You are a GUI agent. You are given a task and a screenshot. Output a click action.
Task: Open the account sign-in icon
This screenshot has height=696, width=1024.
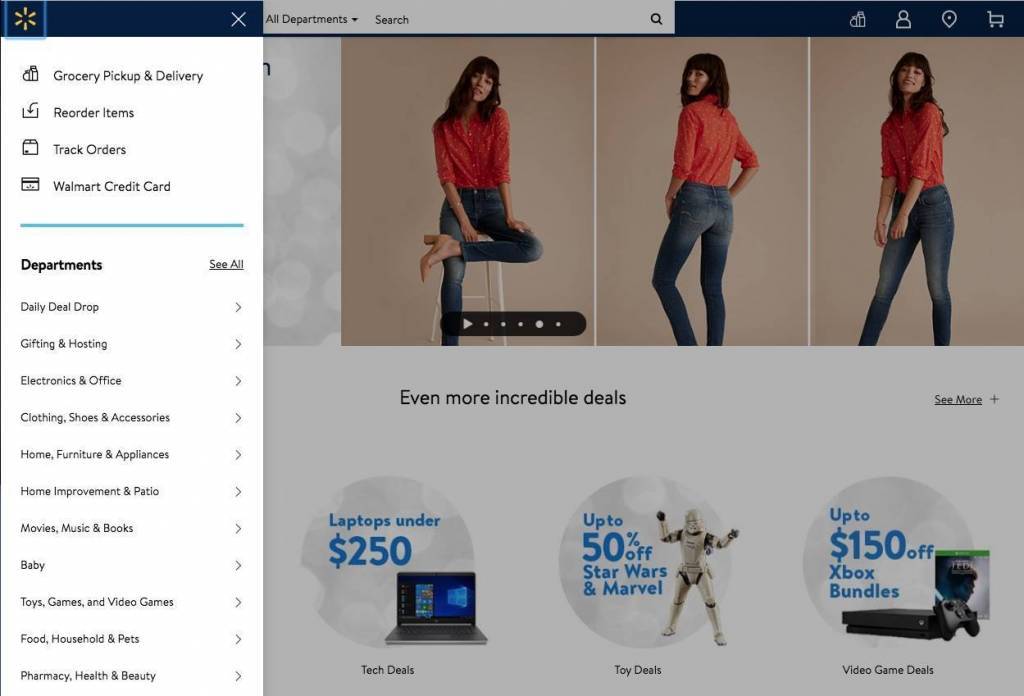click(x=903, y=18)
